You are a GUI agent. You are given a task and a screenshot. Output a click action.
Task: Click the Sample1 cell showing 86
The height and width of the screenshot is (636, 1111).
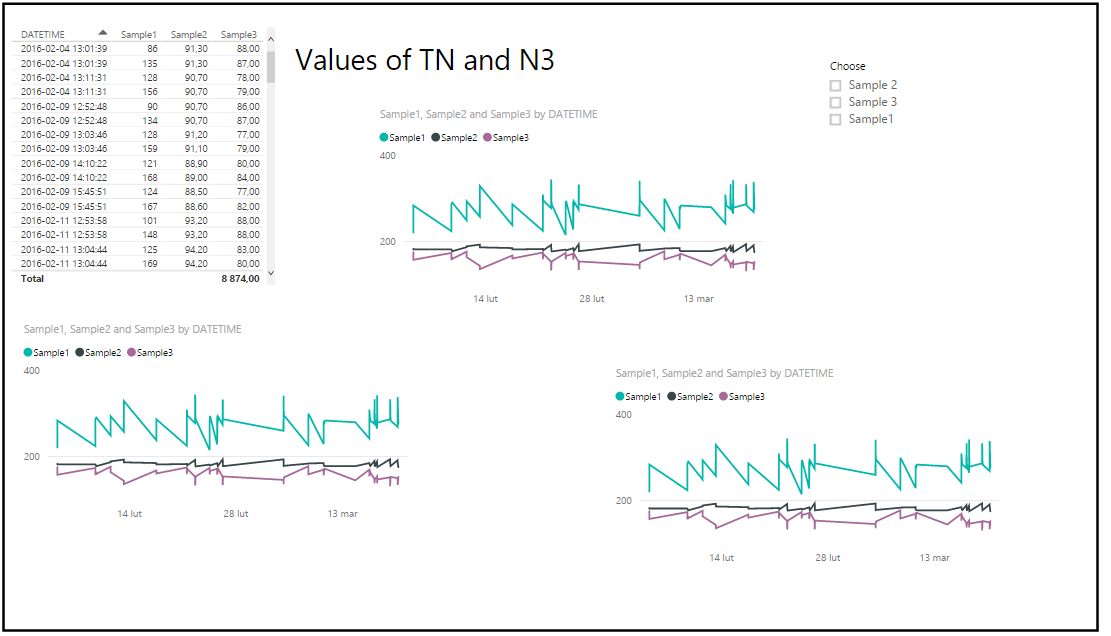152,49
